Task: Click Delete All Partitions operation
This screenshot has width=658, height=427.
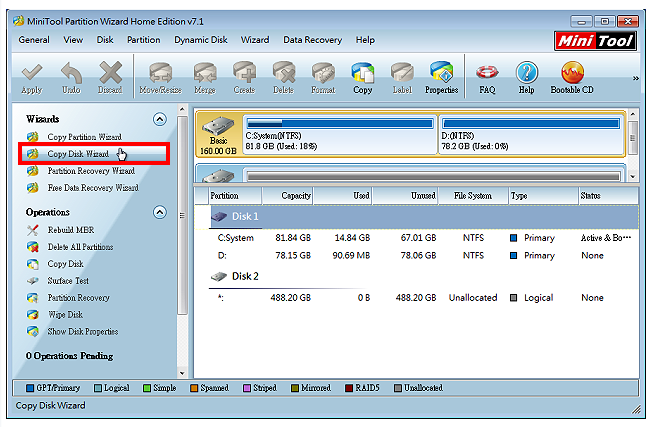Action: point(80,247)
